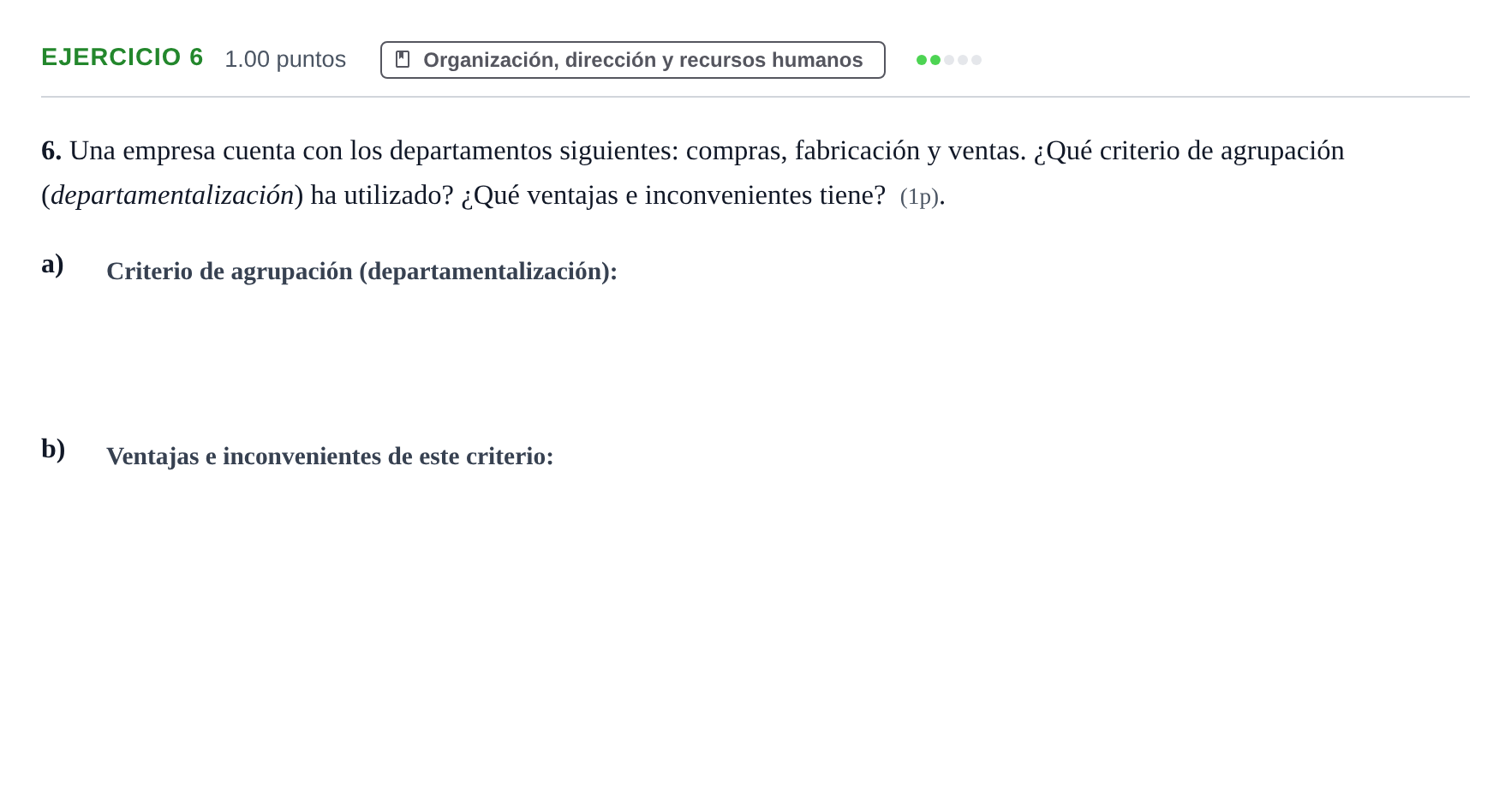Open the Organización, dirección y recursos humanos tag
Screen dimensions: 1511x812
(x=632, y=60)
